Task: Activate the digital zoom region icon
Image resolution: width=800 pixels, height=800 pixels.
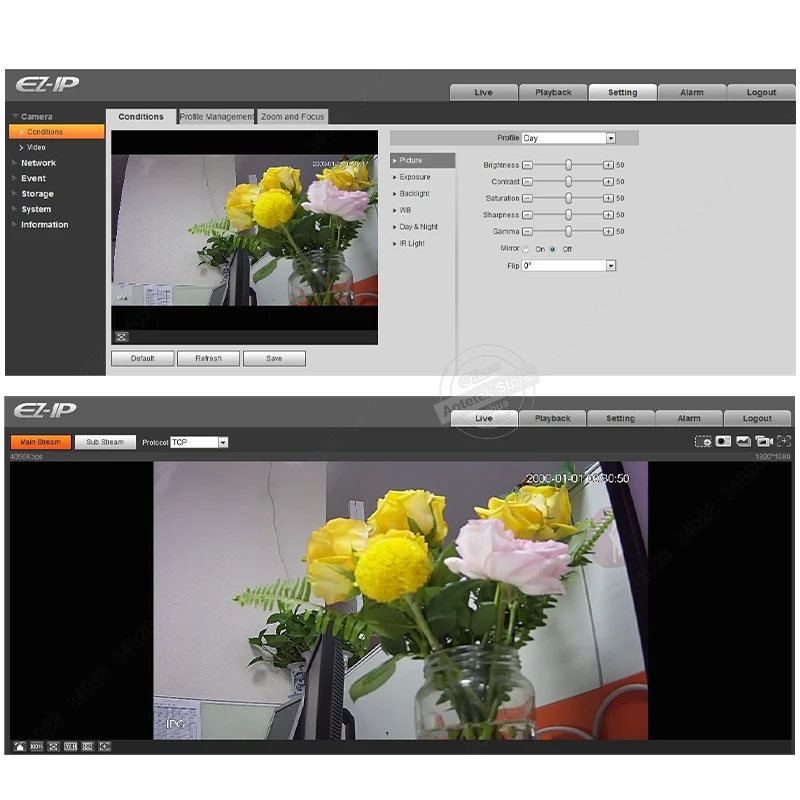Action: coord(703,441)
